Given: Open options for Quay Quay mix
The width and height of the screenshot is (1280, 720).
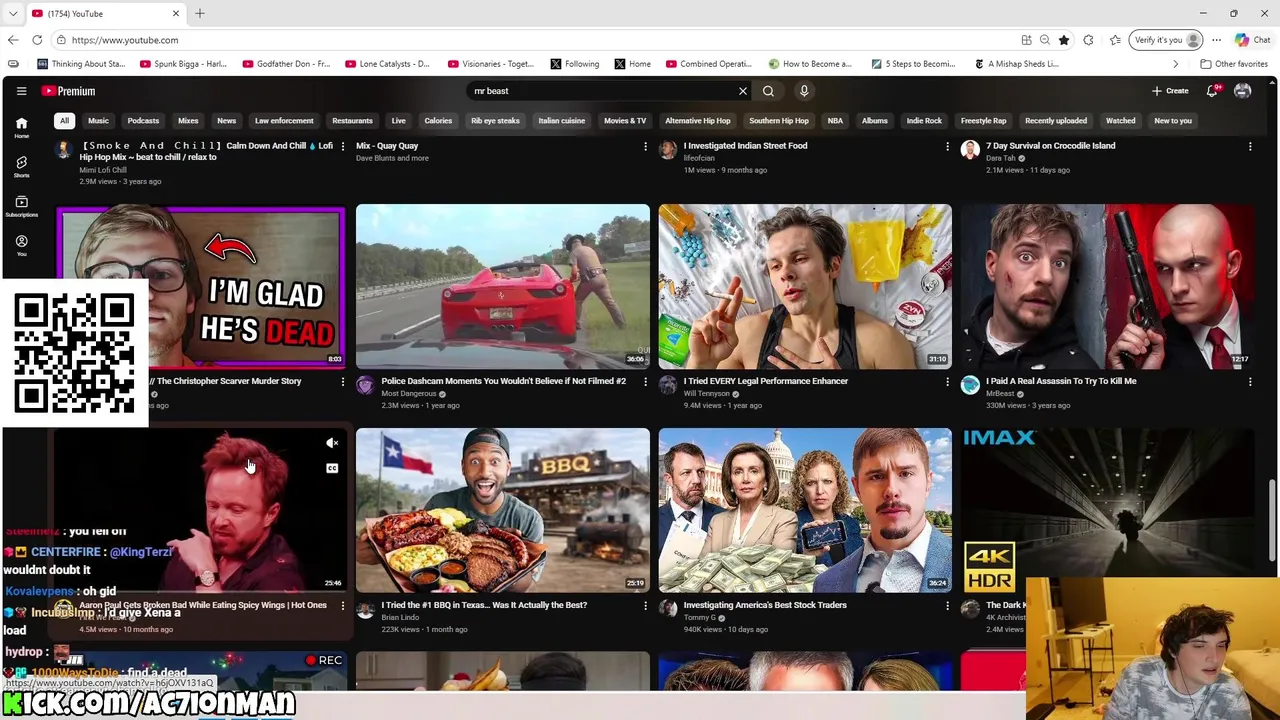Looking at the screenshot, I should [x=645, y=147].
